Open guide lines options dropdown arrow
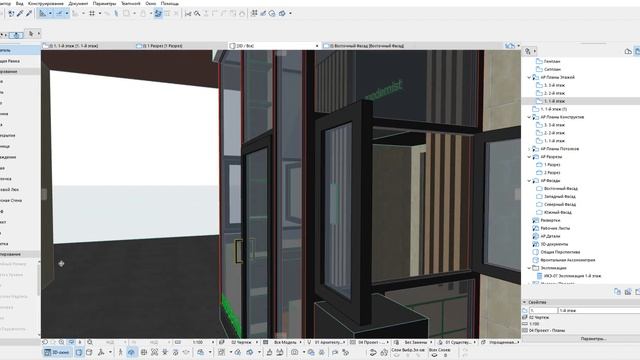The width and height of the screenshot is (640, 360). 50,13
